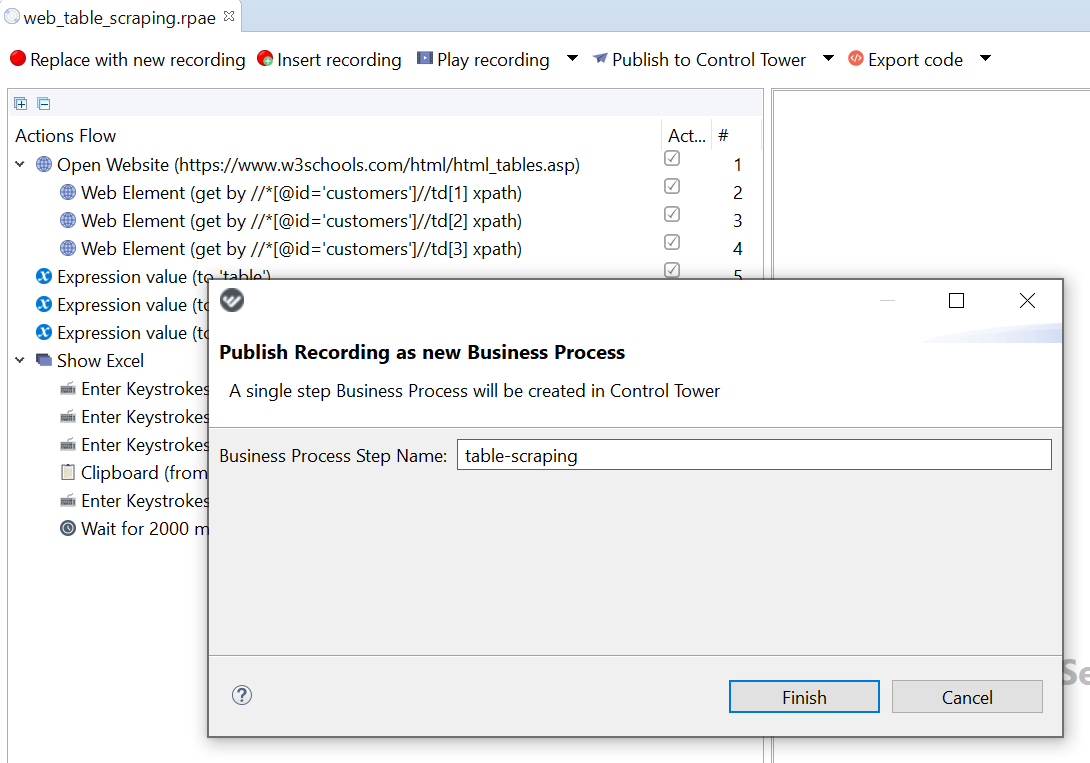This screenshot has width=1090, height=763.
Task: Click first Expression value X icon
Action: [44, 277]
